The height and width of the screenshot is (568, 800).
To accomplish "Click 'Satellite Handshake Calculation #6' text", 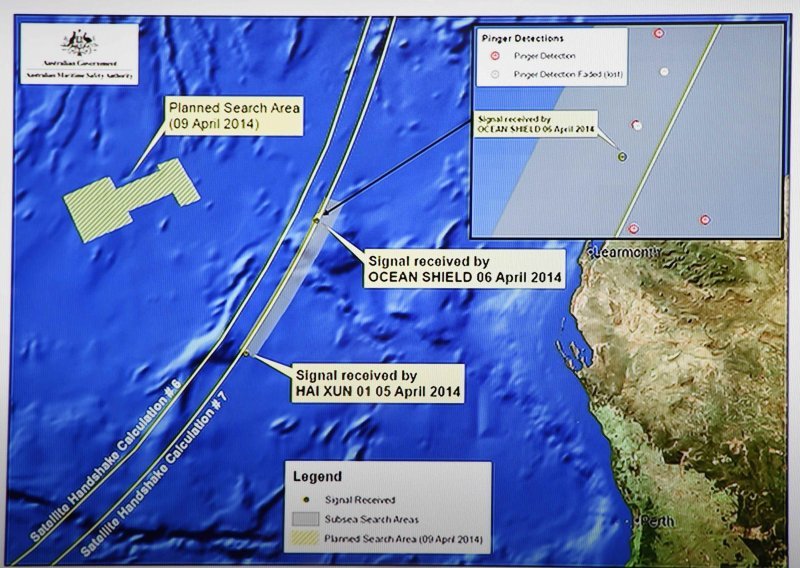I will pos(106,460).
